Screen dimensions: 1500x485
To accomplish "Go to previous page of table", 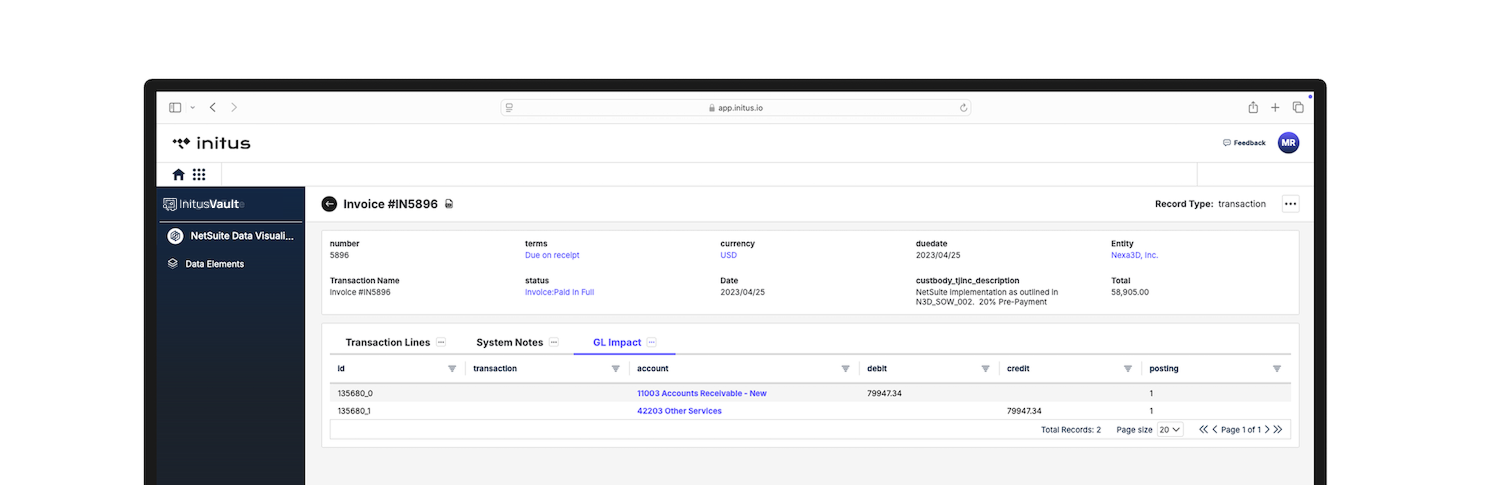I will 1215,429.
